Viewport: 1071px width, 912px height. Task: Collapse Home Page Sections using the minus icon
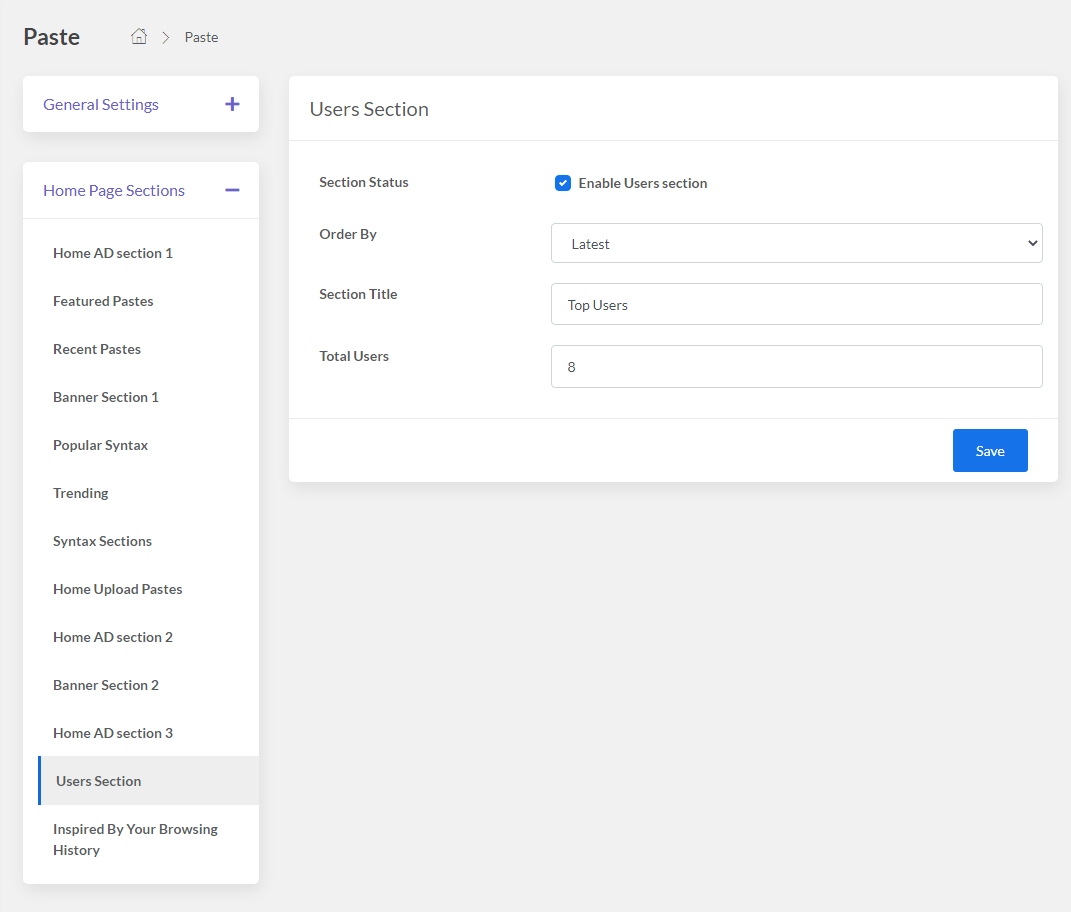[232, 190]
